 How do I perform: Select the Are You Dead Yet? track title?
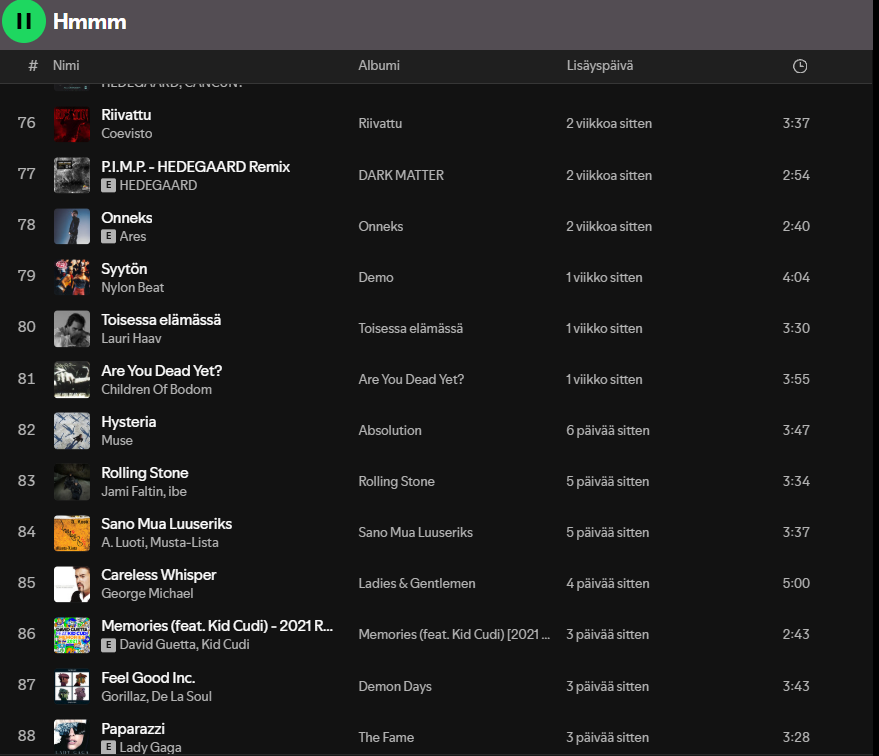click(x=161, y=371)
